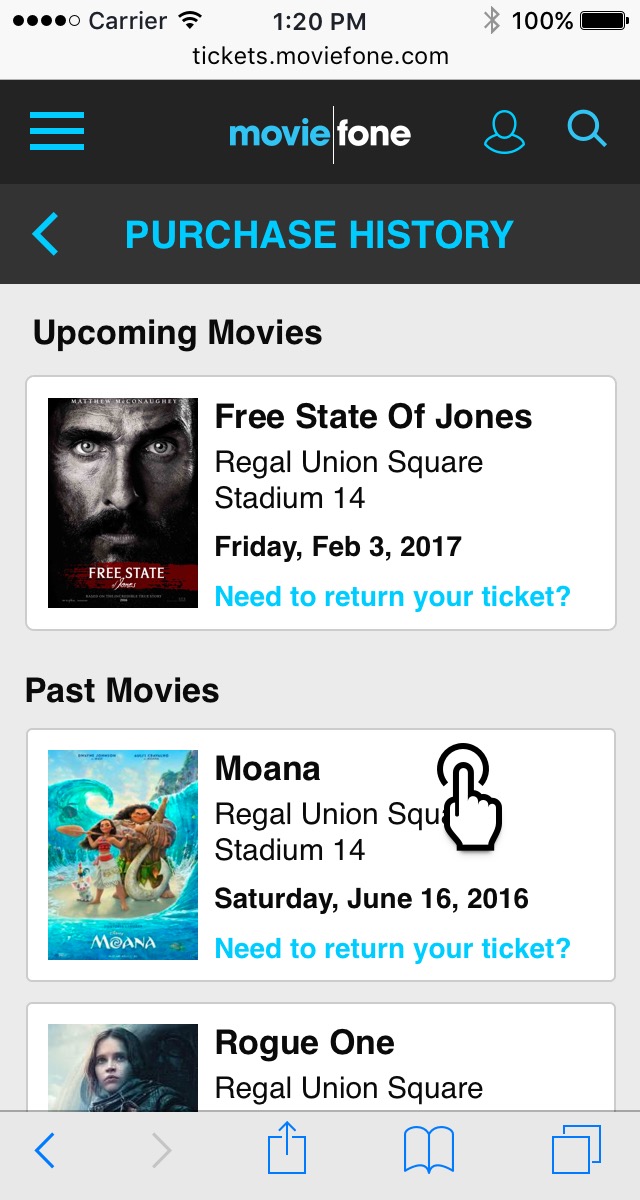The image size is (640, 1200).
Task: Open the Moana movie title
Action: 268,768
